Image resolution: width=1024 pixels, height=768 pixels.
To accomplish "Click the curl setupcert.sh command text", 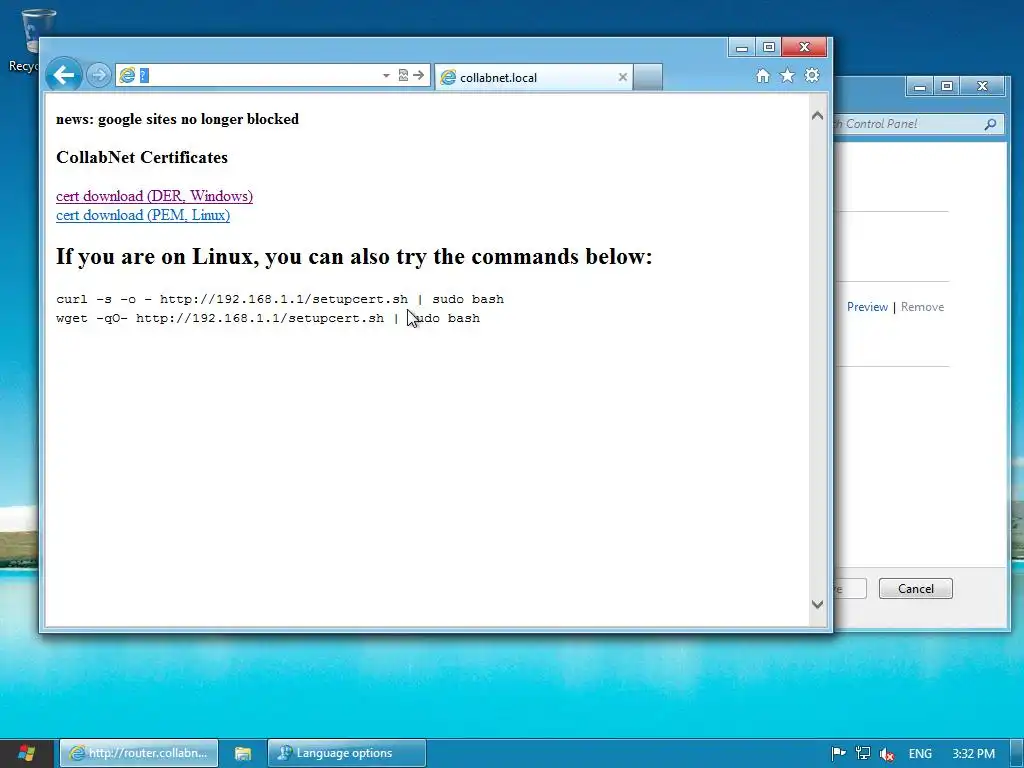I will pos(280,299).
